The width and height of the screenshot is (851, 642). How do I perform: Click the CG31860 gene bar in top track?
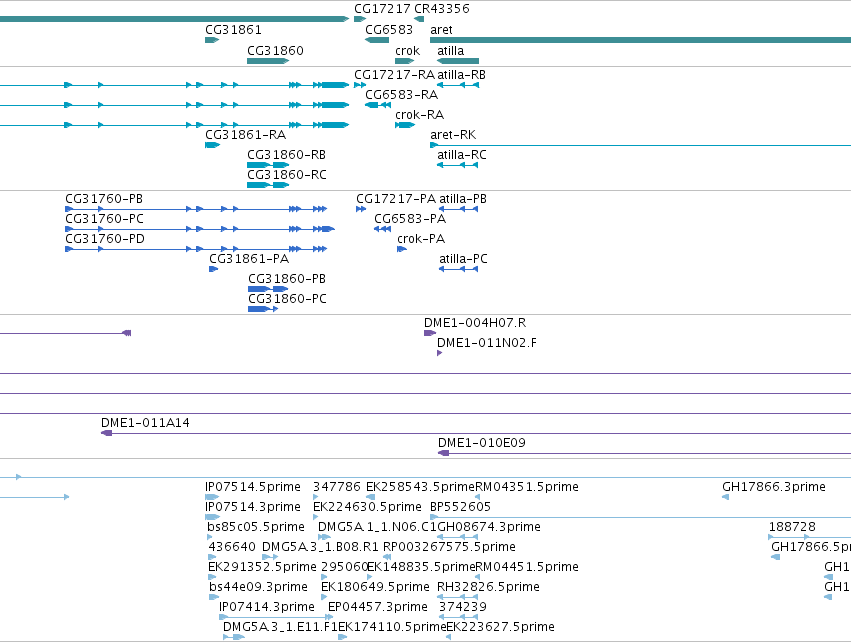(x=268, y=61)
